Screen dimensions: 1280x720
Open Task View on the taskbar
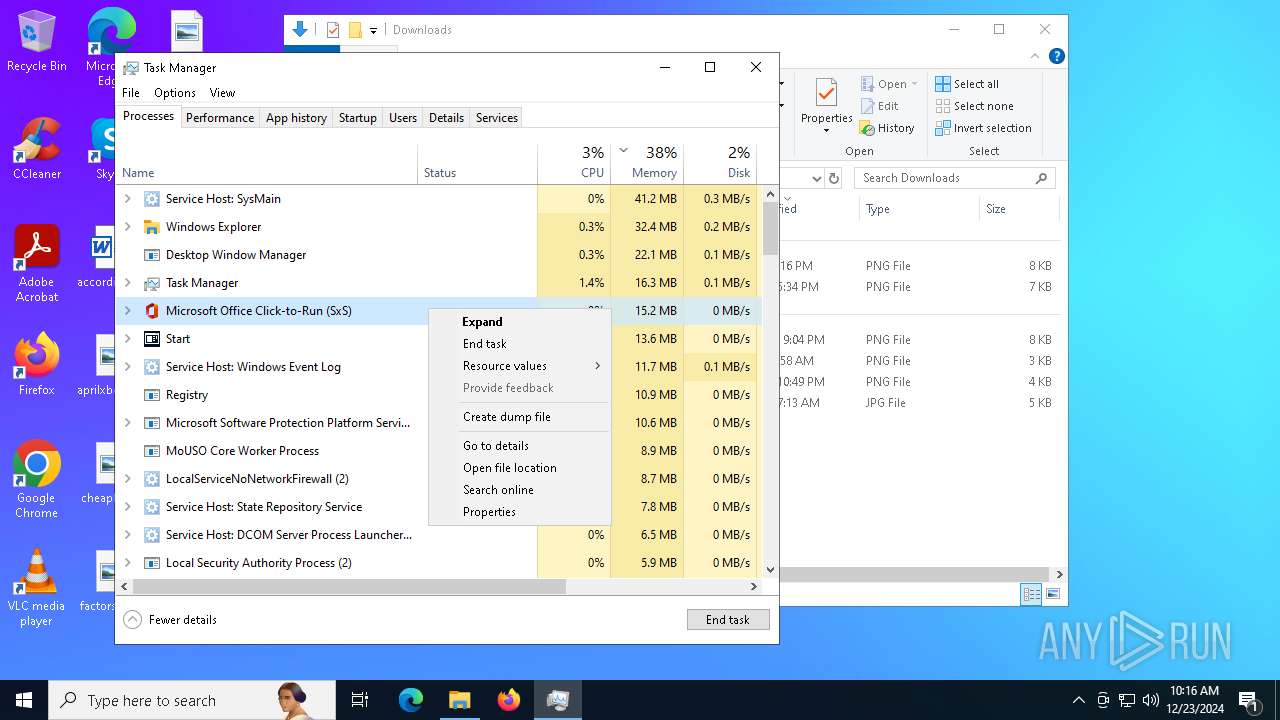point(360,700)
